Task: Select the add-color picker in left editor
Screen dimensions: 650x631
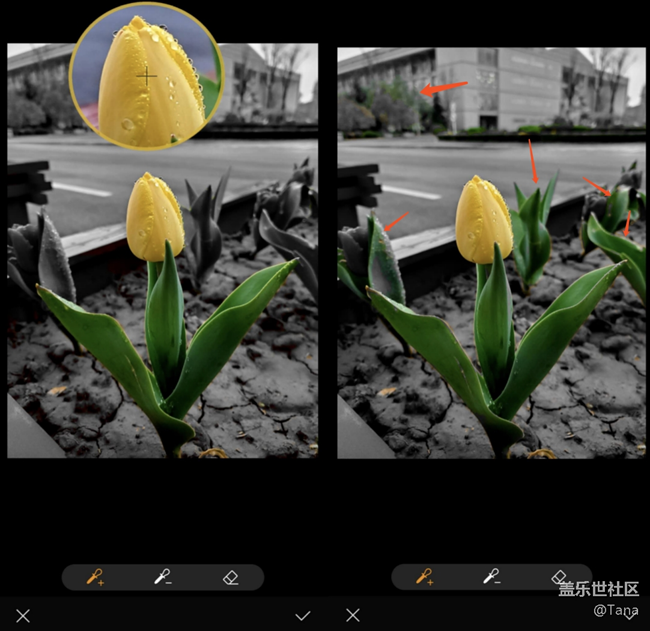Action: (95, 577)
